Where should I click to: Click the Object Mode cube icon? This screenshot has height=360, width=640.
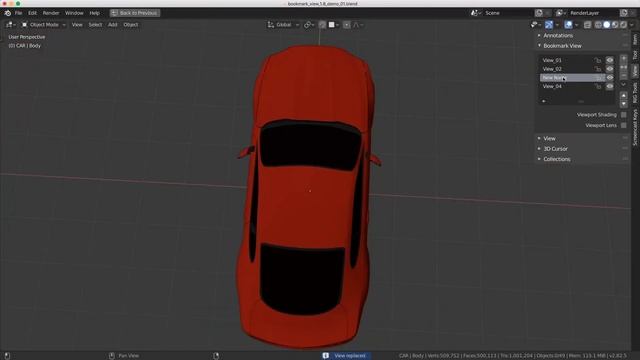tap(24, 25)
